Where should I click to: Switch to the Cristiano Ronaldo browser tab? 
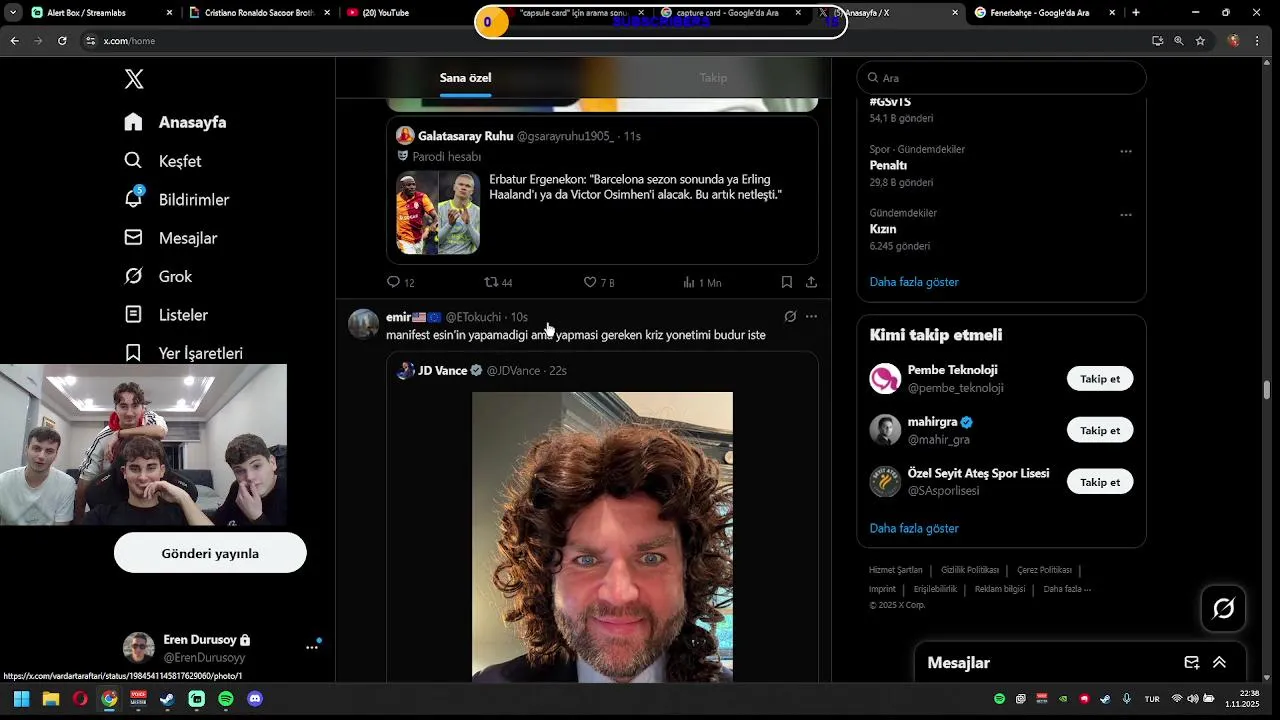pyautogui.click(x=260, y=13)
